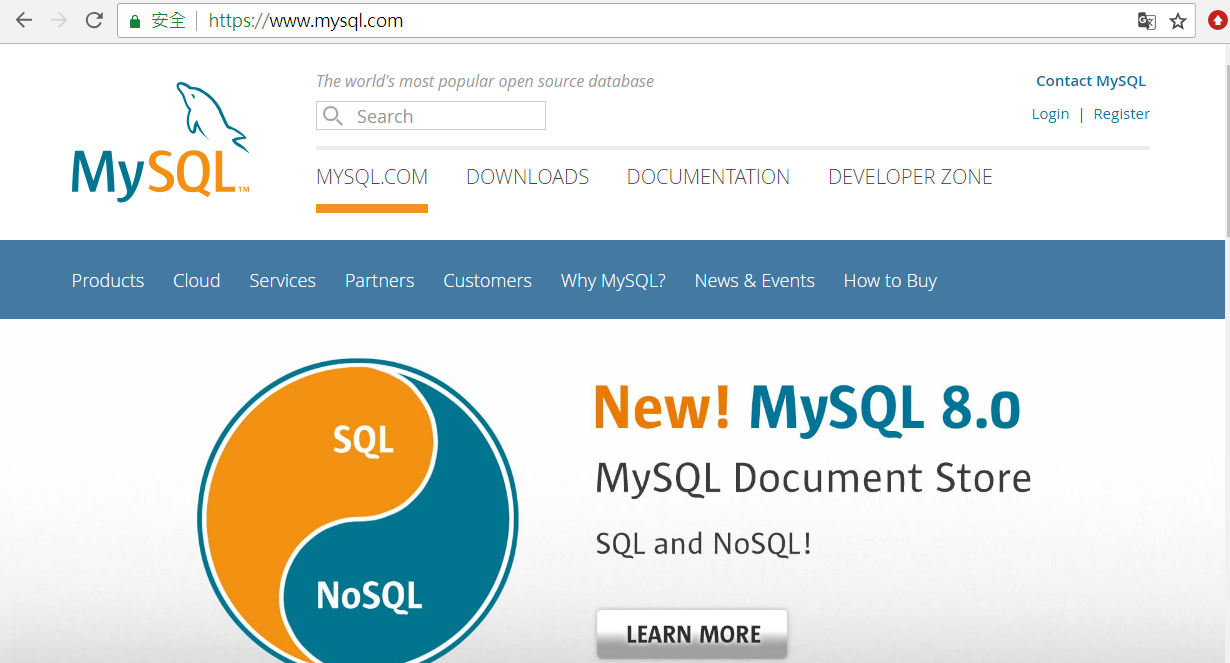Click the green secure padlock icon
The image size is (1230, 663).
pyautogui.click(x=135, y=21)
